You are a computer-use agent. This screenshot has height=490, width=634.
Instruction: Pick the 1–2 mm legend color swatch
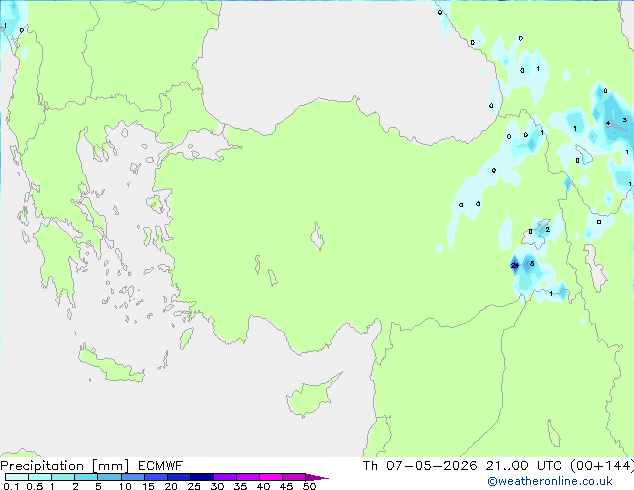point(63,477)
